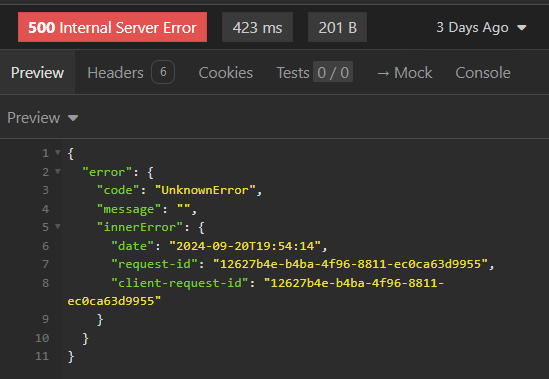Screen dimensions: 549x379
Task: Click the "code" key on line 3
Action: [x=118, y=190]
